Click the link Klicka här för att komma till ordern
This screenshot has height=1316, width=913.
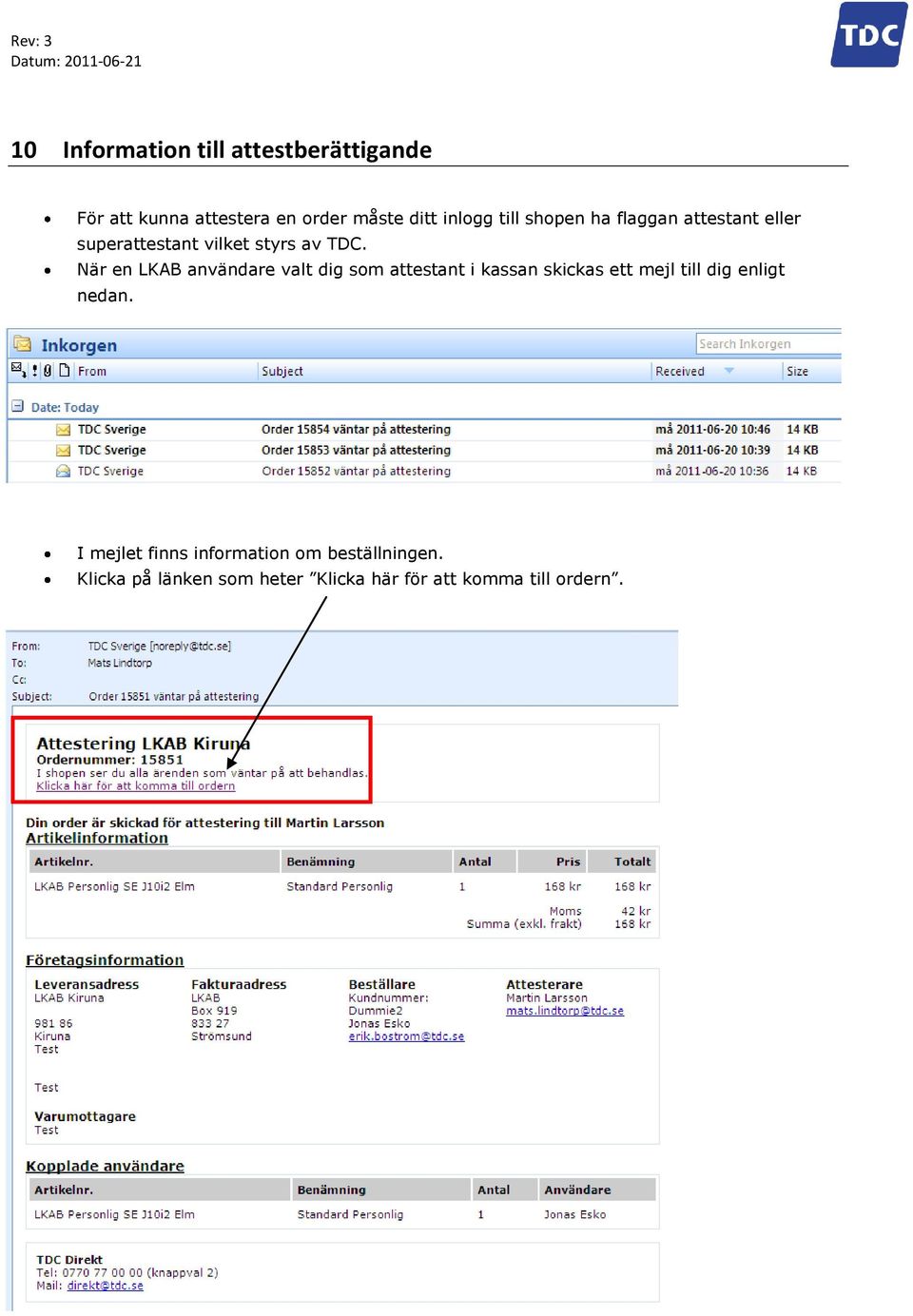(136, 786)
